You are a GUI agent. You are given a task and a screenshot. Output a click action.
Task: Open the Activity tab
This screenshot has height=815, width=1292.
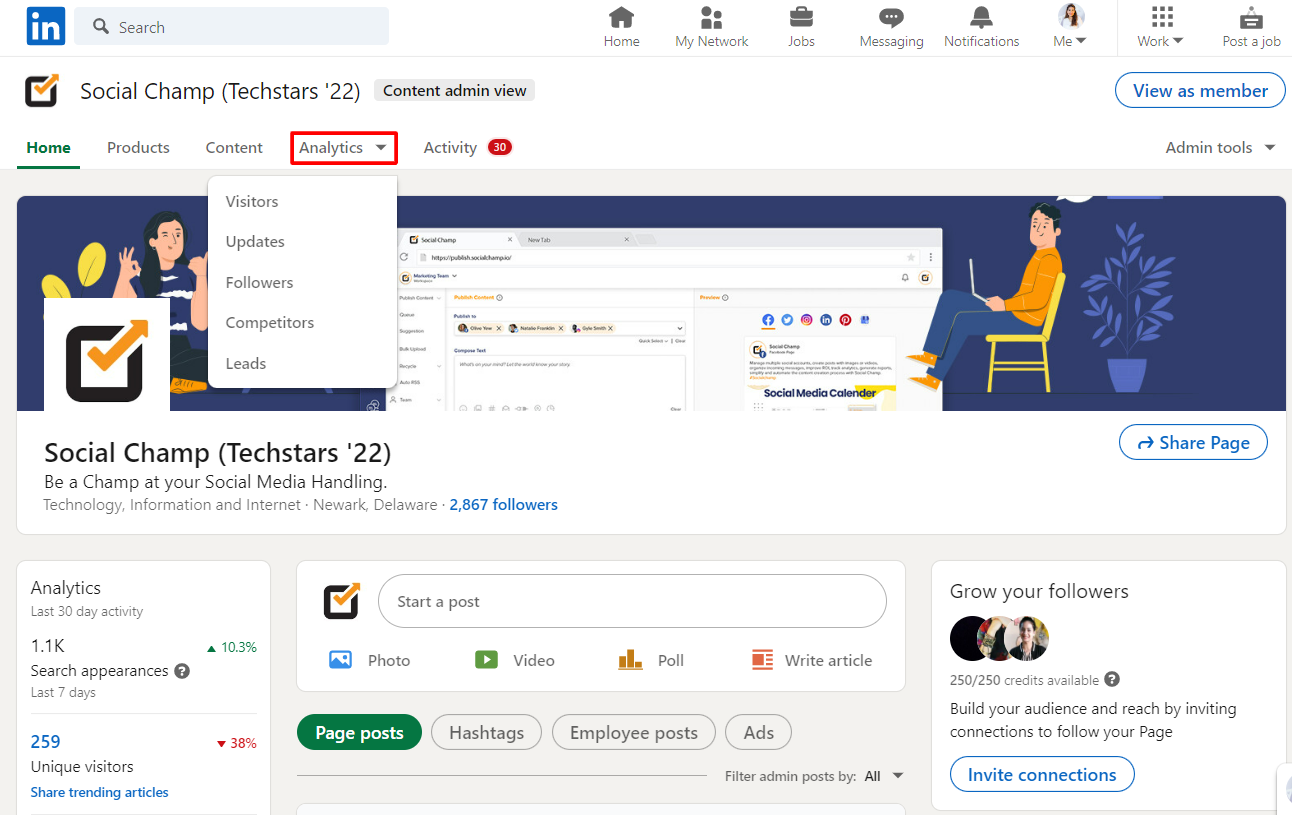tap(450, 147)
